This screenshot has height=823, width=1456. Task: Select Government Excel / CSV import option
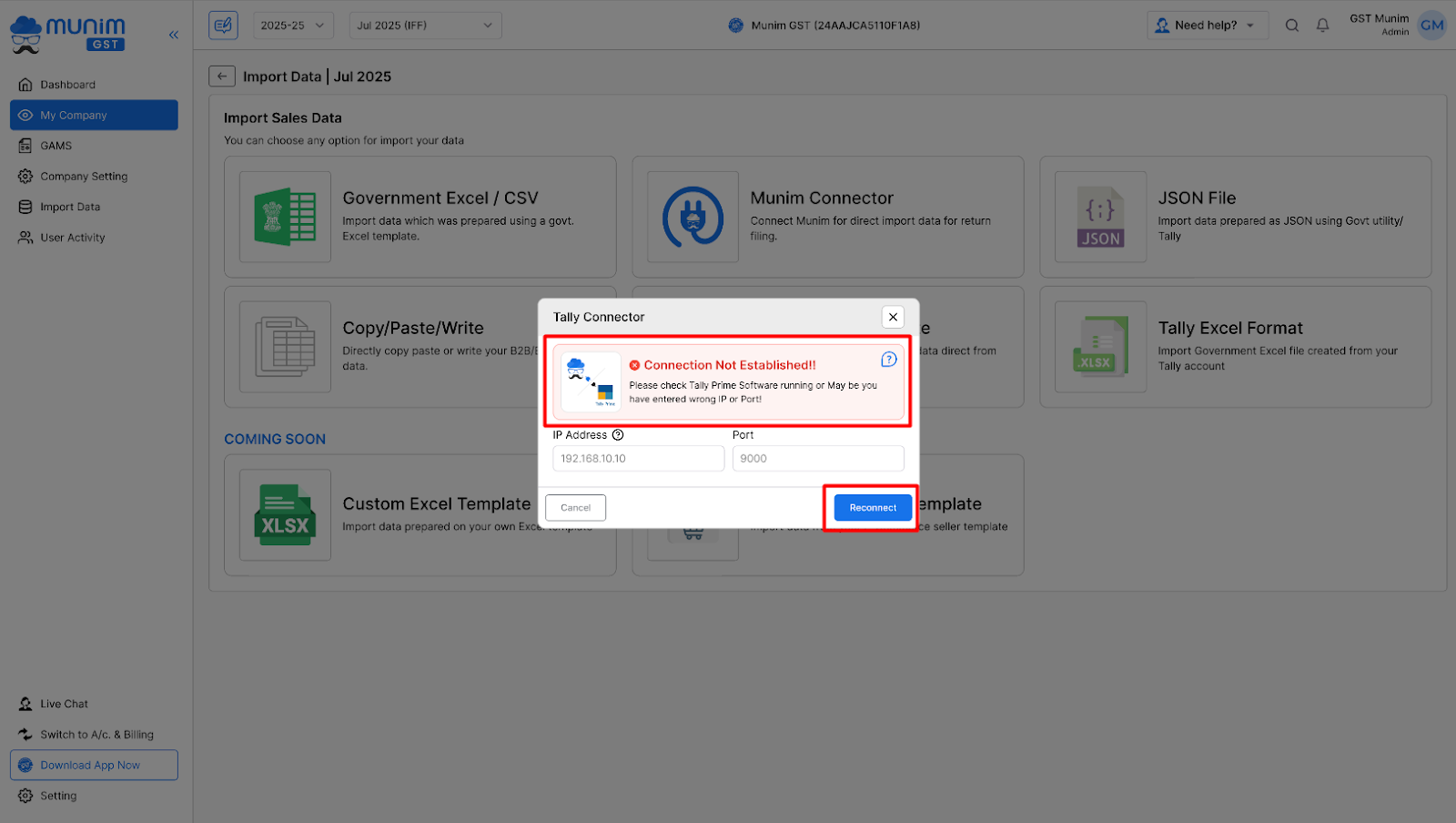pos(420,217)
